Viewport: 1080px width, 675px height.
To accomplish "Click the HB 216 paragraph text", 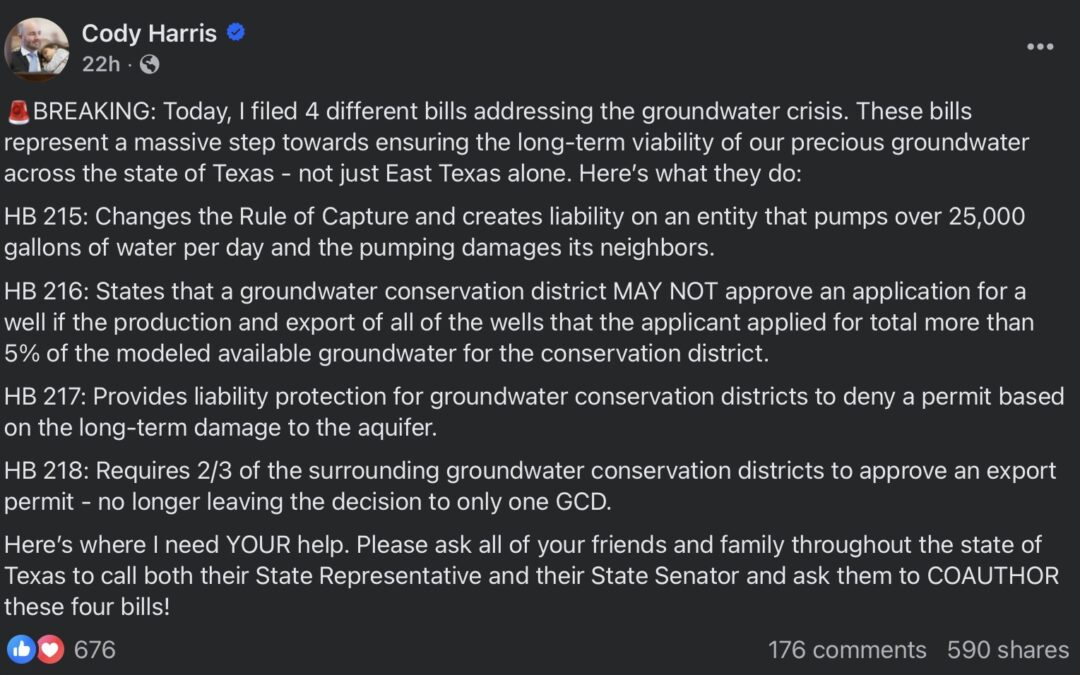I will [518, 323].
